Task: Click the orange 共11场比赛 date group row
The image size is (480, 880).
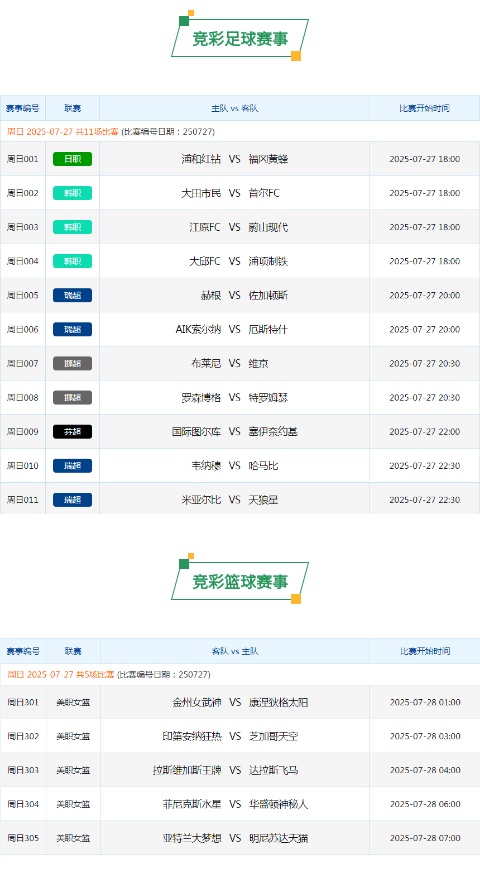Action: [240, 131]
